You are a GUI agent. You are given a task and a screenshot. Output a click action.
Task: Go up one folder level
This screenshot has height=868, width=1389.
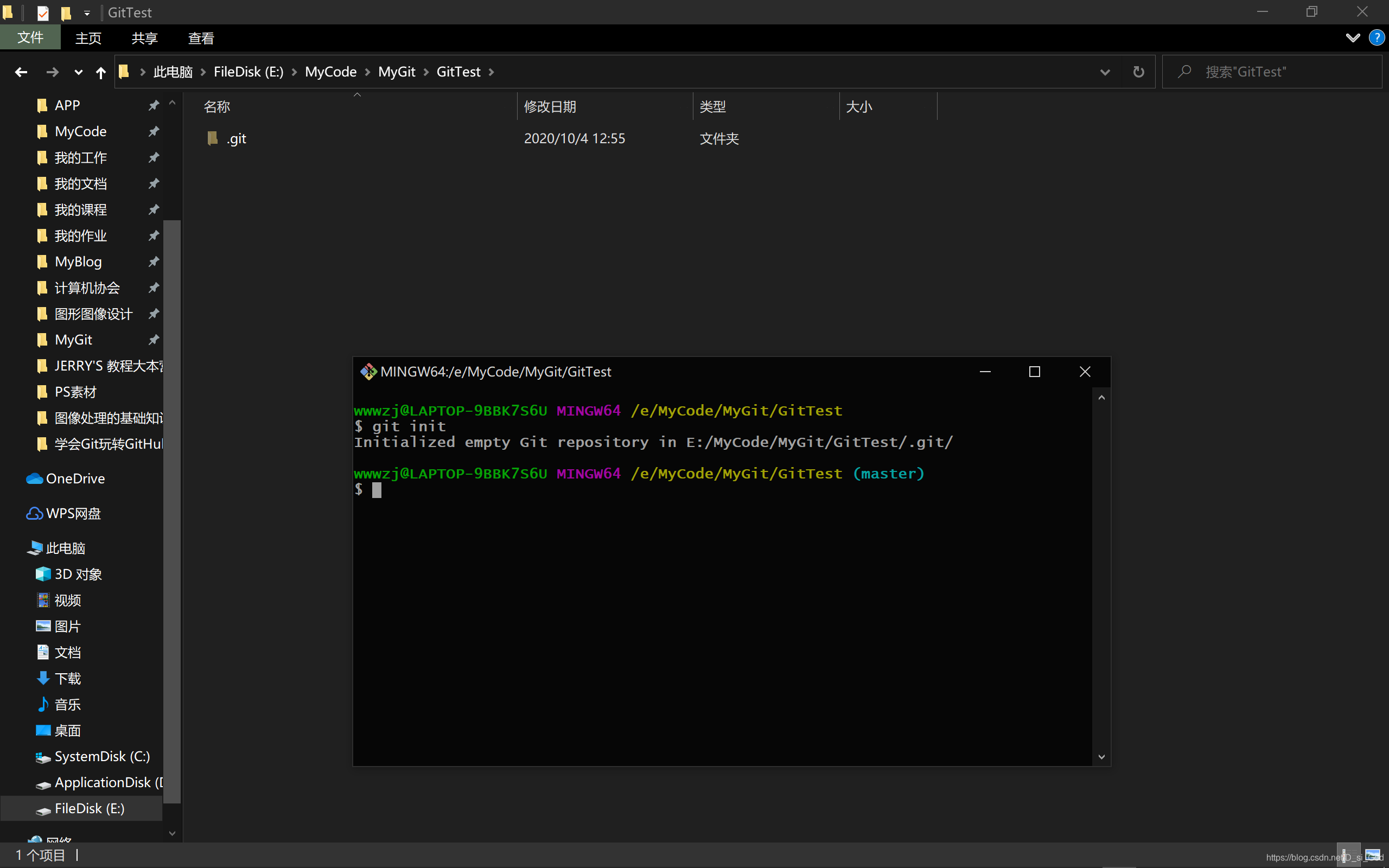100,72
